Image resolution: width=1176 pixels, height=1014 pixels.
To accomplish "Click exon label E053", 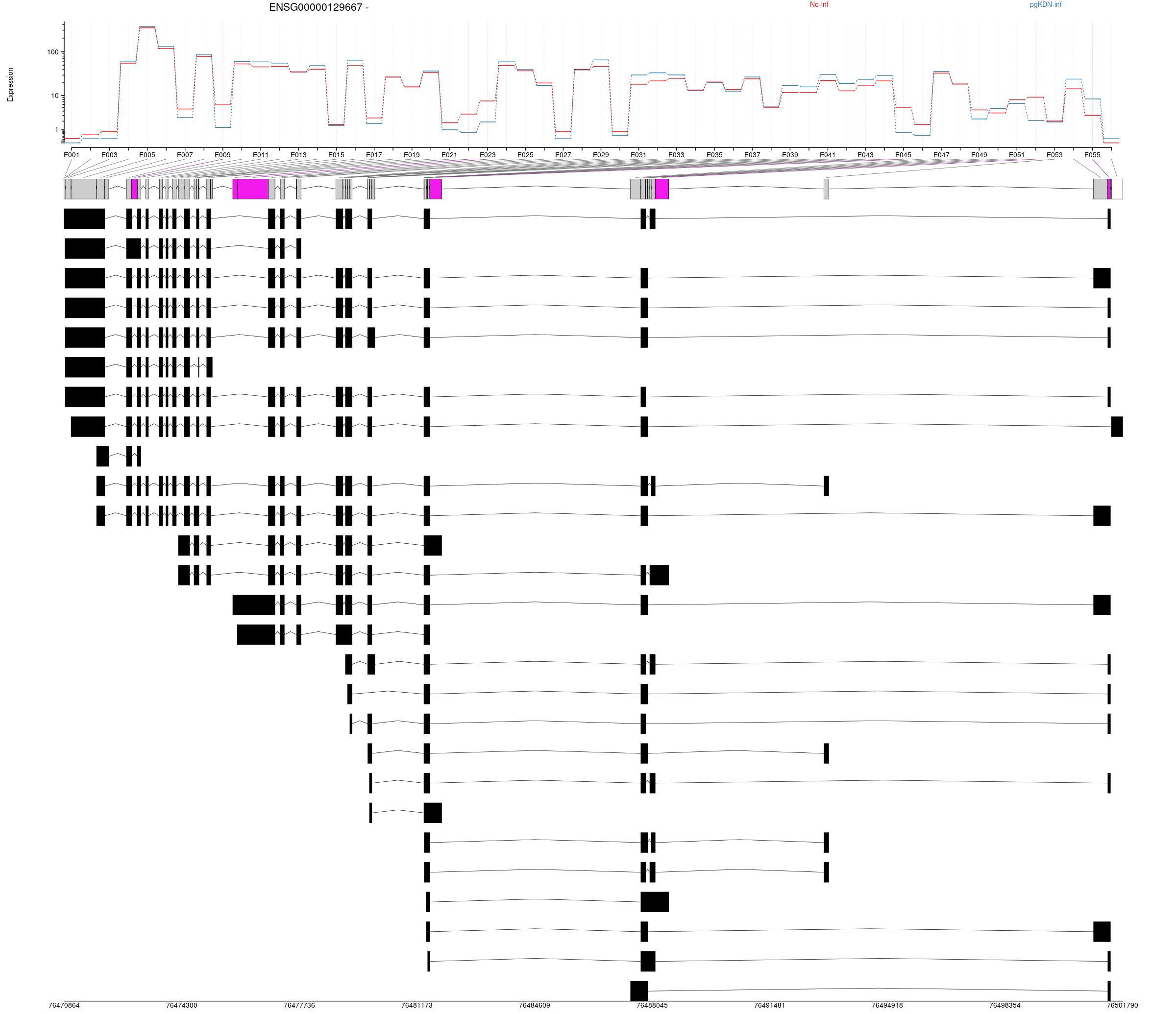I will point(1054,155).
